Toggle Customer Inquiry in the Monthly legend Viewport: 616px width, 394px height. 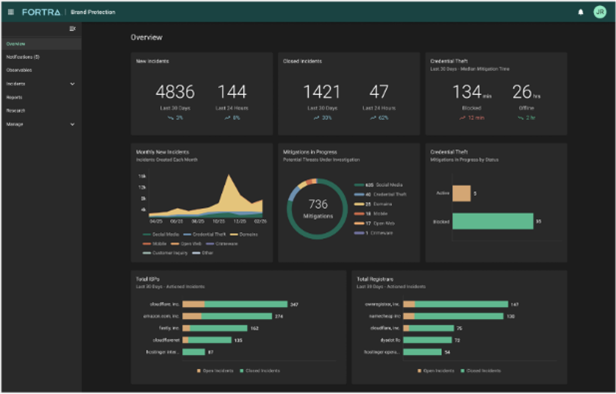[165, 253]
